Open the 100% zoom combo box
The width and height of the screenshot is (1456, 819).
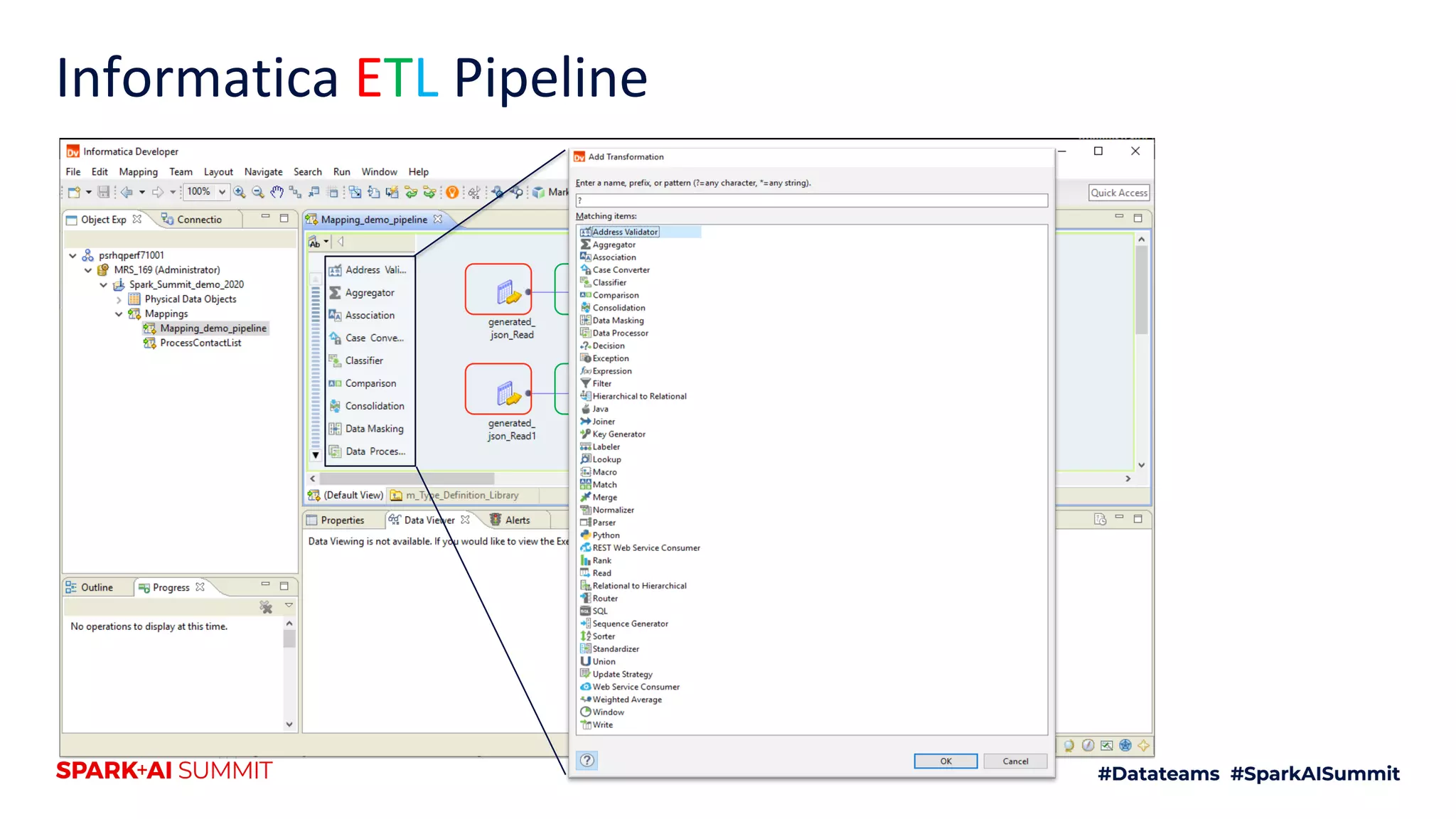click(x=205, y=192)
